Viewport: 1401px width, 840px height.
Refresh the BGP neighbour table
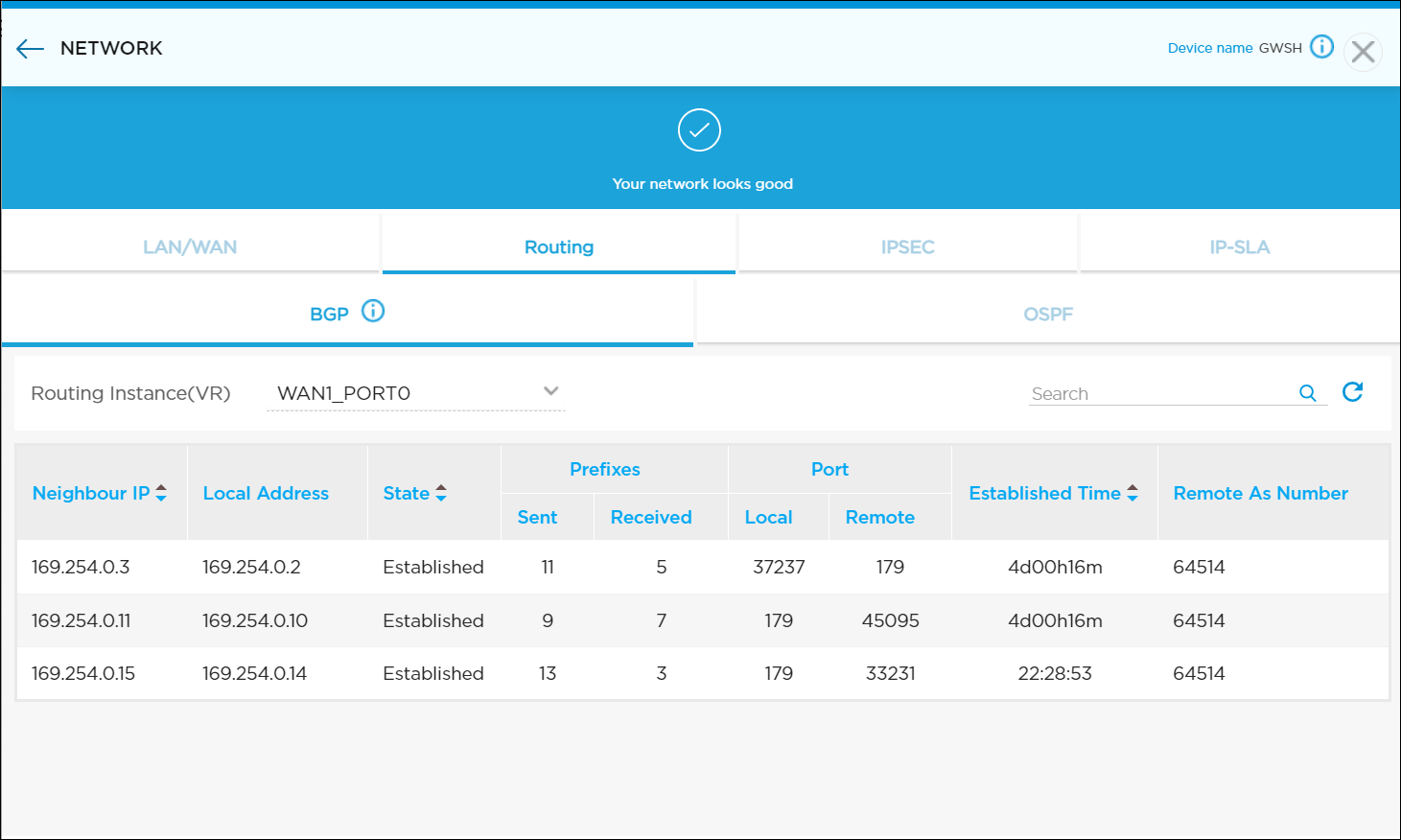pos(1352,391)
